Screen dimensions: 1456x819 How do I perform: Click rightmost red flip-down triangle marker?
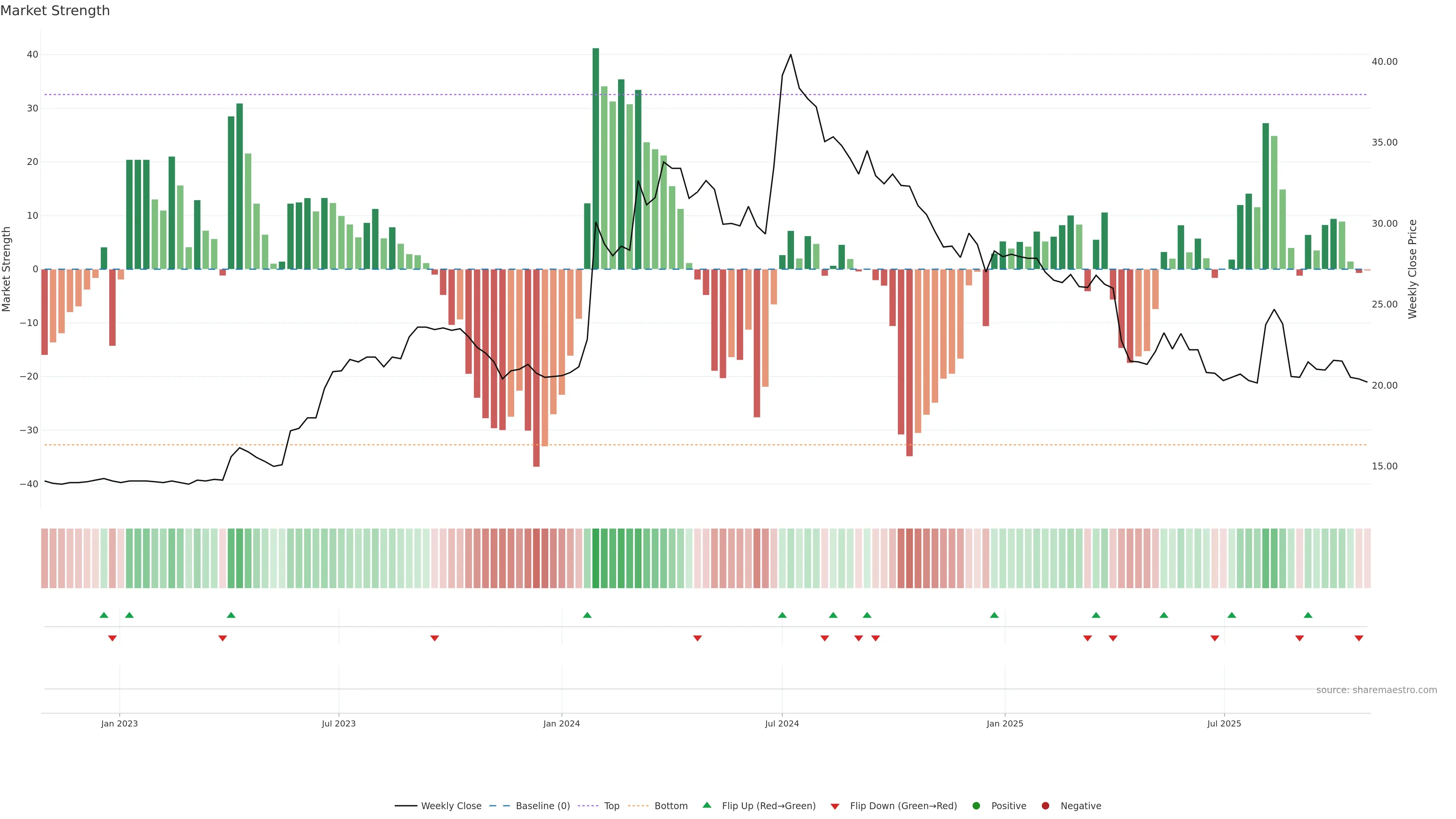click(1359, 638)
